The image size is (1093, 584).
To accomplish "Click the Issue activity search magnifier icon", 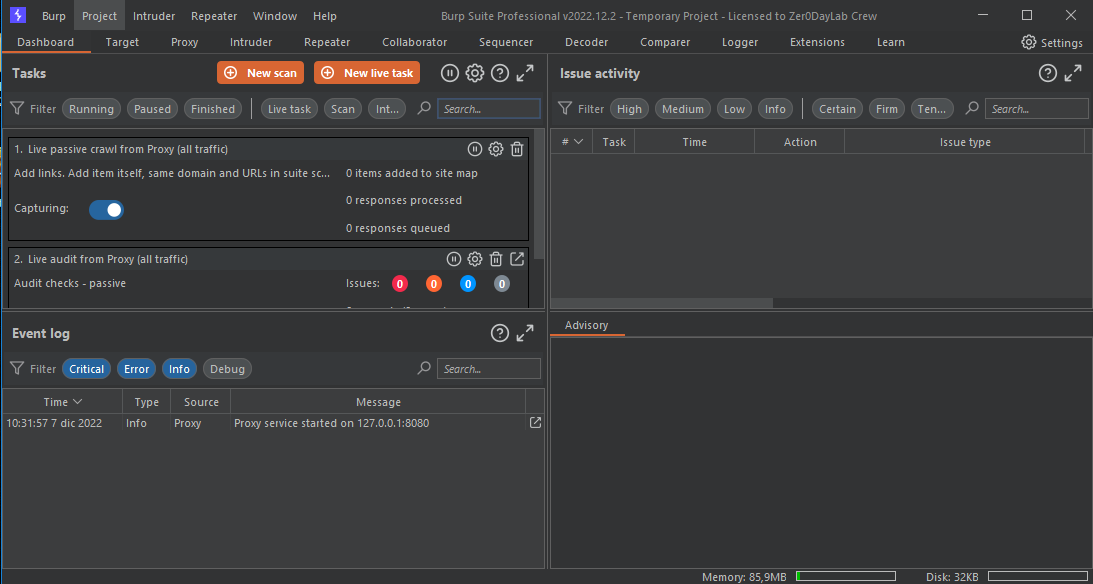I will [x=972, y=108].
